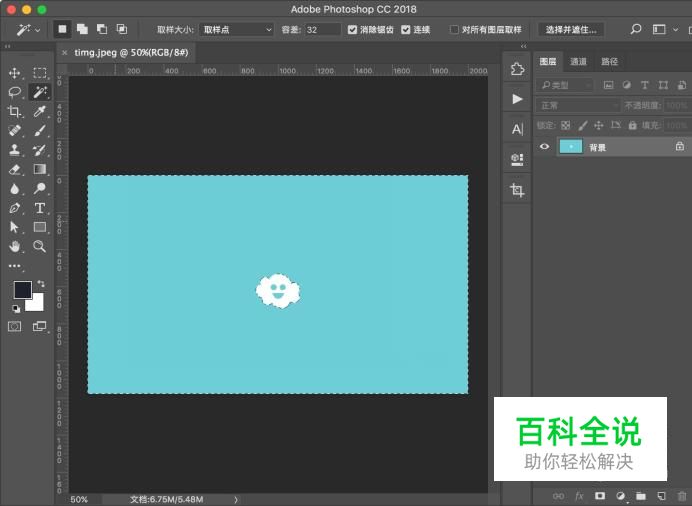Select the Move tool
This screenshot has width=692, height=506.
click(x=15, y=73)
